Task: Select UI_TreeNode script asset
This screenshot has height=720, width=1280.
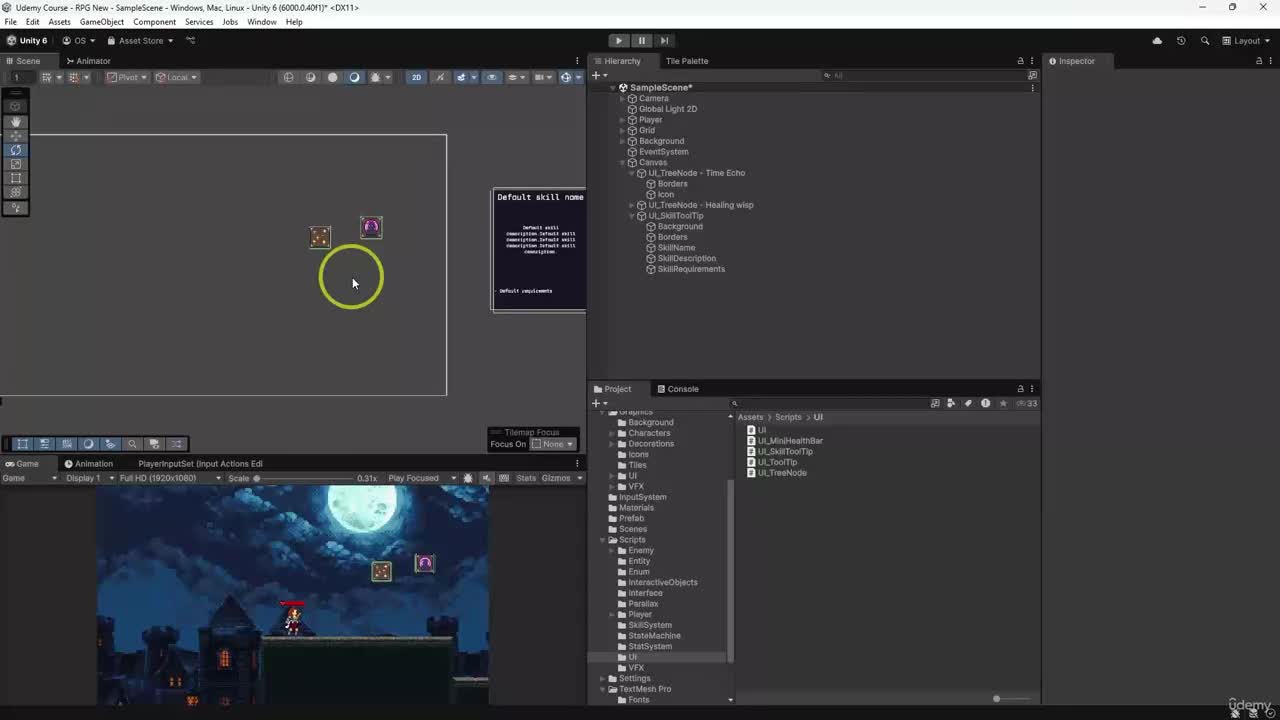Action: point(781,473)
